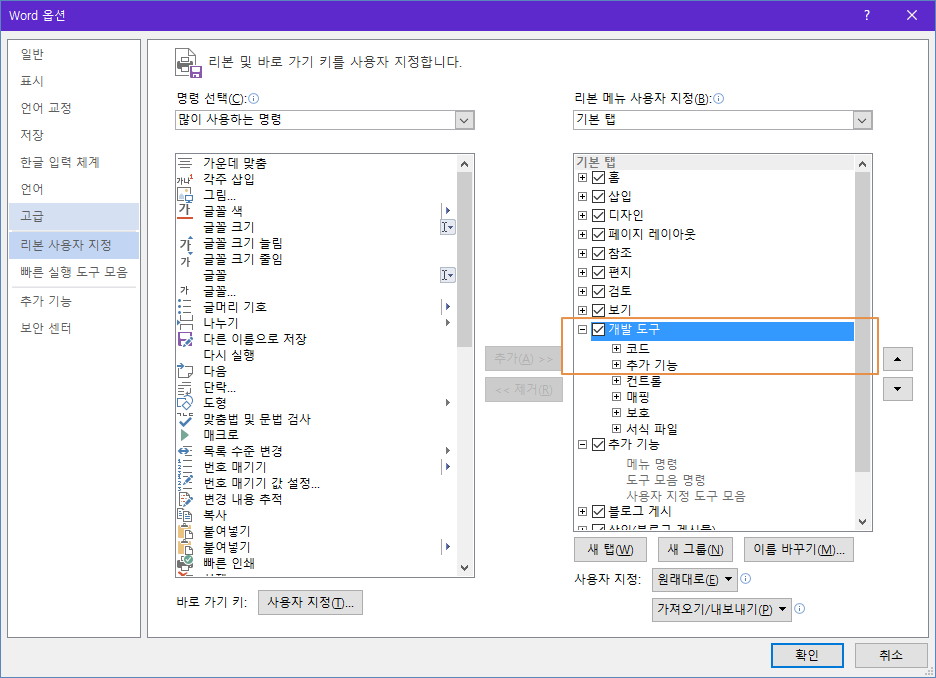Expand the 매핑 group node
Image resolution: width=936 pixels, height=678 pixels.
tap(617, 397)
